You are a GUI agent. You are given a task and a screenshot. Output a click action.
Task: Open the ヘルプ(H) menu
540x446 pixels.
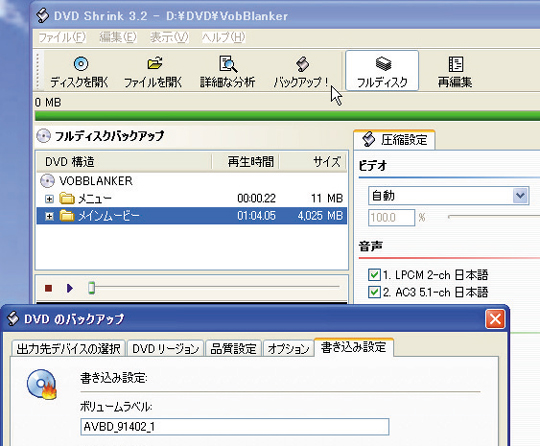point(224,37)
